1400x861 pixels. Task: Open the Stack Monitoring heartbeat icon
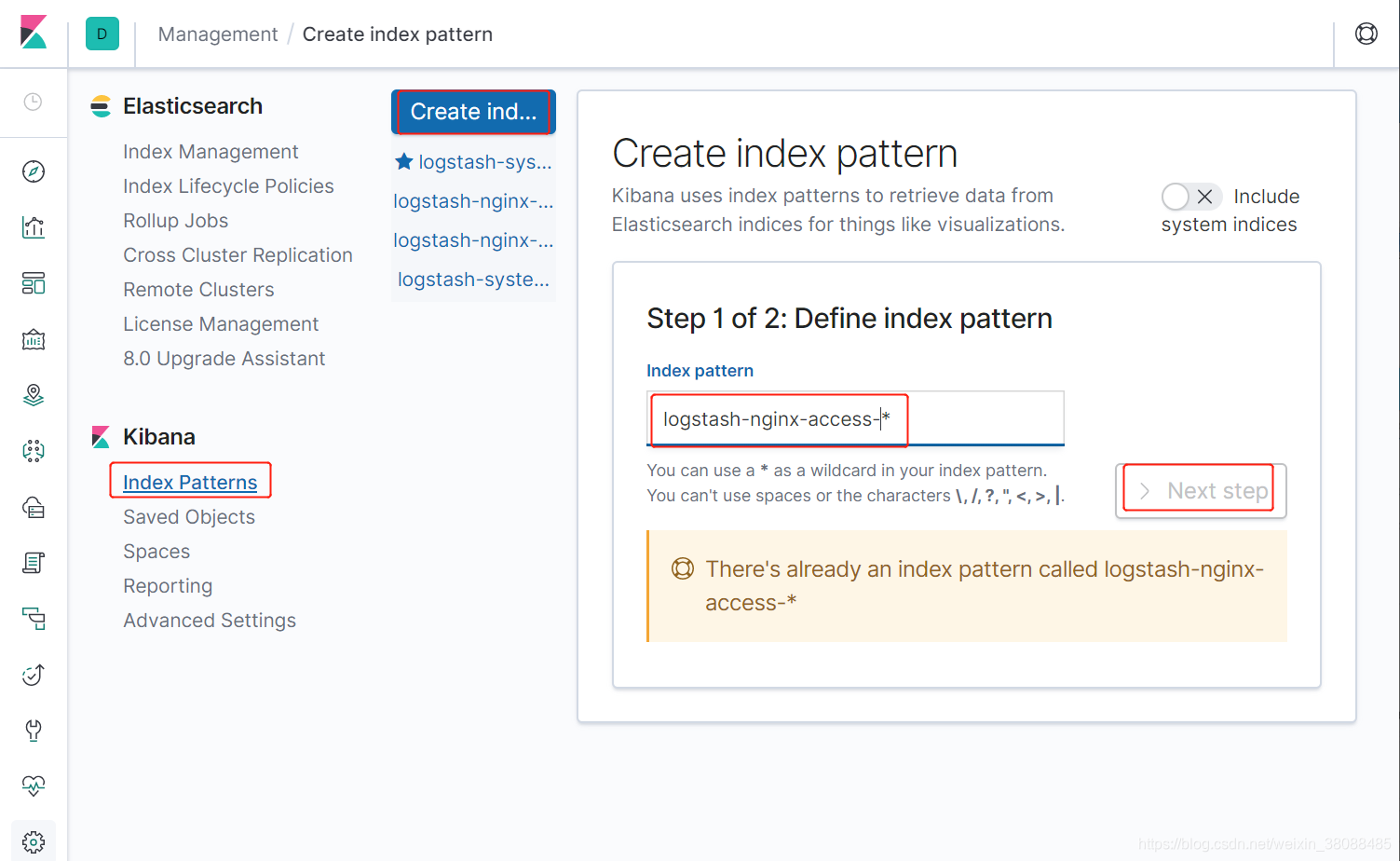34,786
